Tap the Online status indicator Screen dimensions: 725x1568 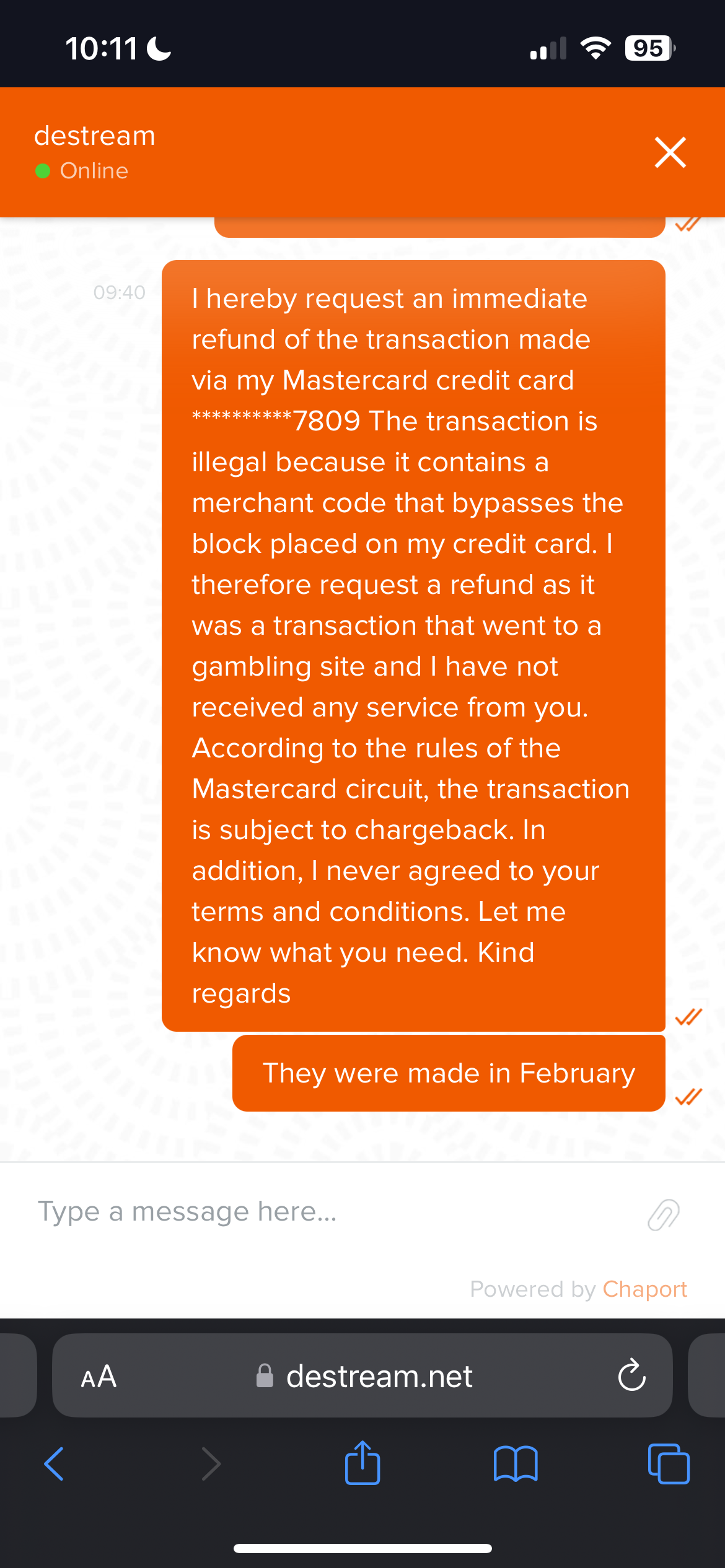(x=82, y=171)
